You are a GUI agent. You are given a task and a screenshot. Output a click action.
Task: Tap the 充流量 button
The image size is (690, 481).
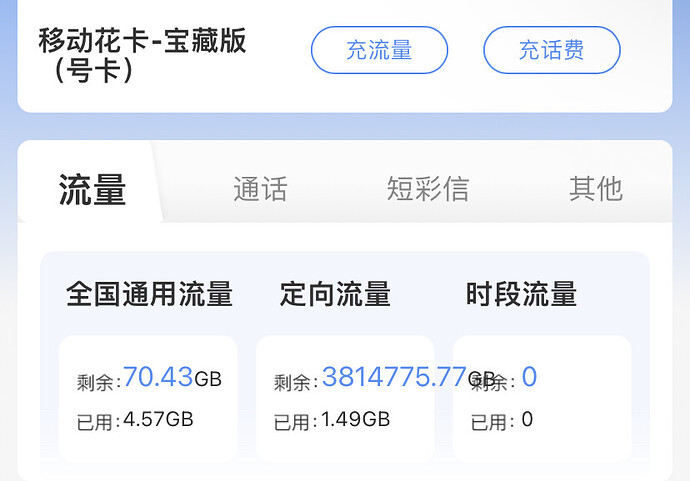pyautogui.click(x=379, y=50)
